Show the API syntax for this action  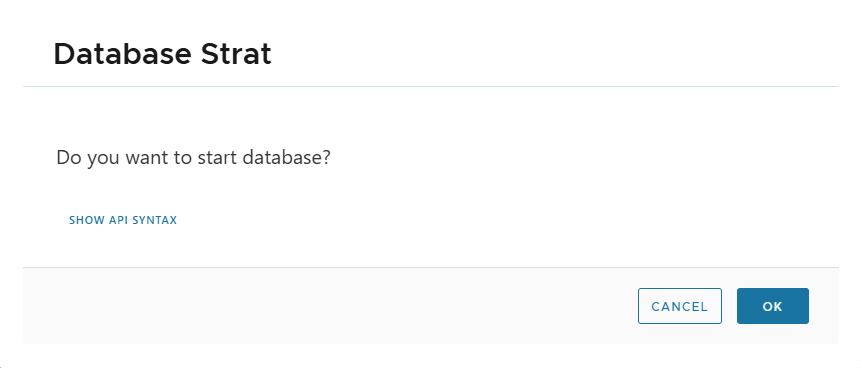[x=123, y=220]
